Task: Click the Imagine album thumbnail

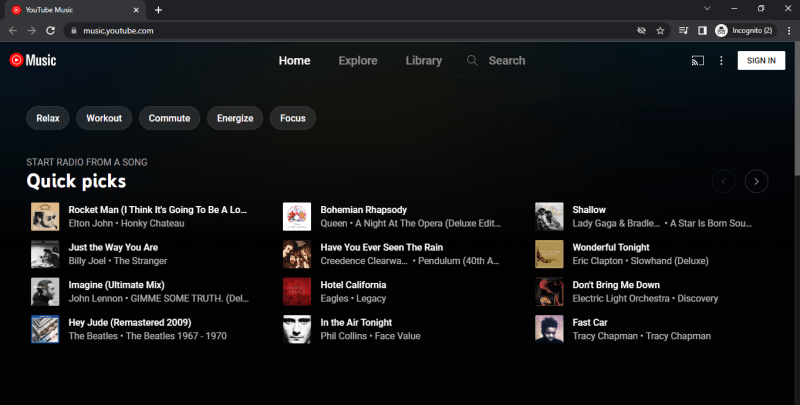Action: click(x=45, y=291)
